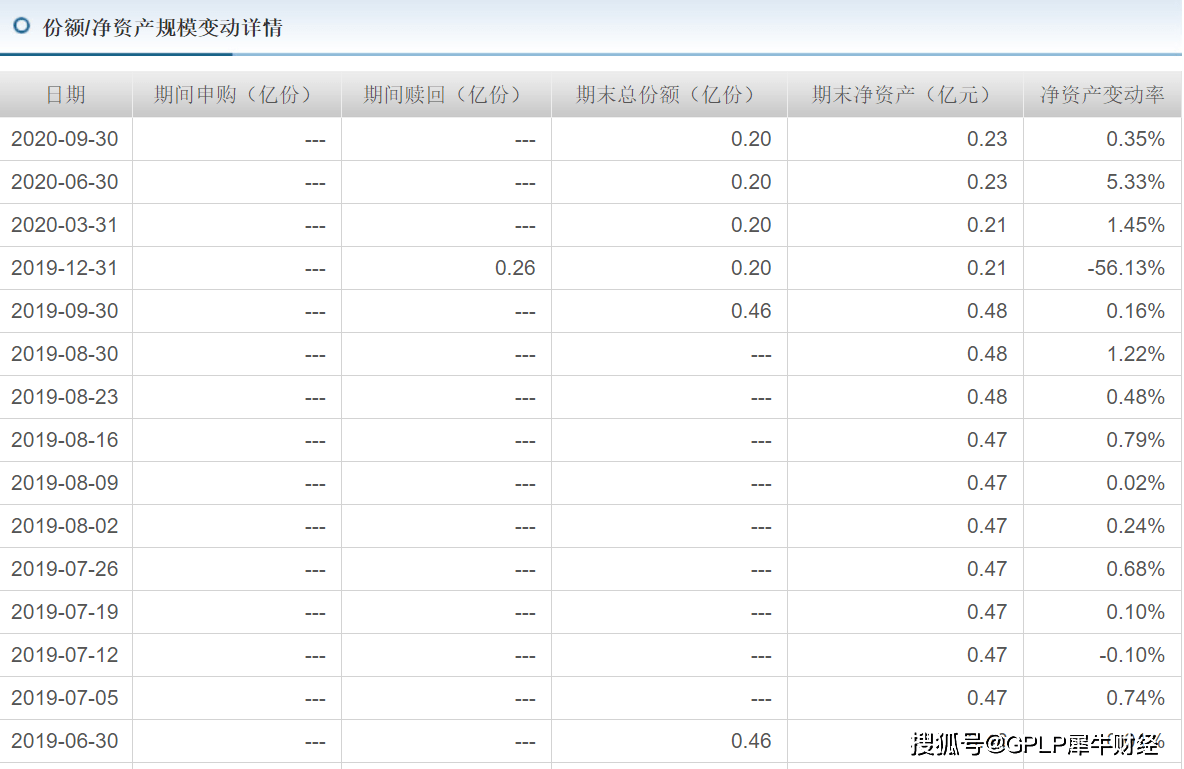The height and width of the screenshot is (769, 1184).
Task: Select the 净资产变动率 column header
Action: 1102,94
